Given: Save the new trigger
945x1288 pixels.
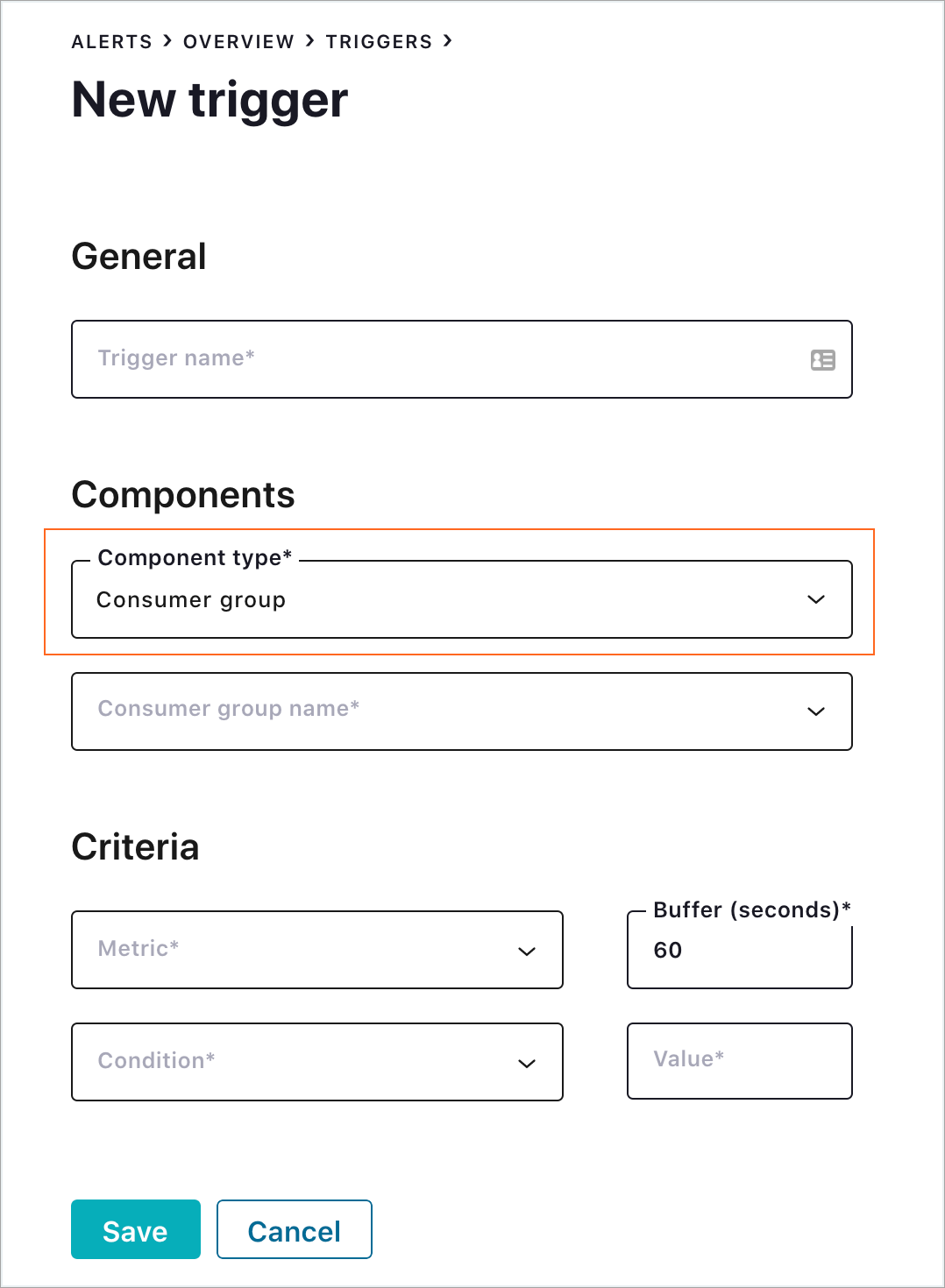Looking at the screenshot, I should coord(136,1229).
